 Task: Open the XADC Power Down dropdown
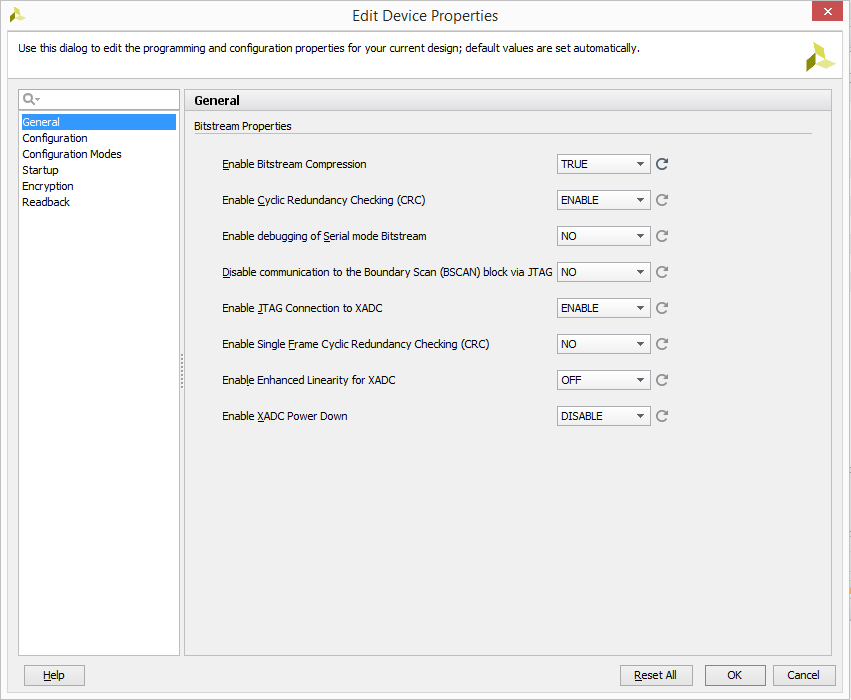(604, 416)
